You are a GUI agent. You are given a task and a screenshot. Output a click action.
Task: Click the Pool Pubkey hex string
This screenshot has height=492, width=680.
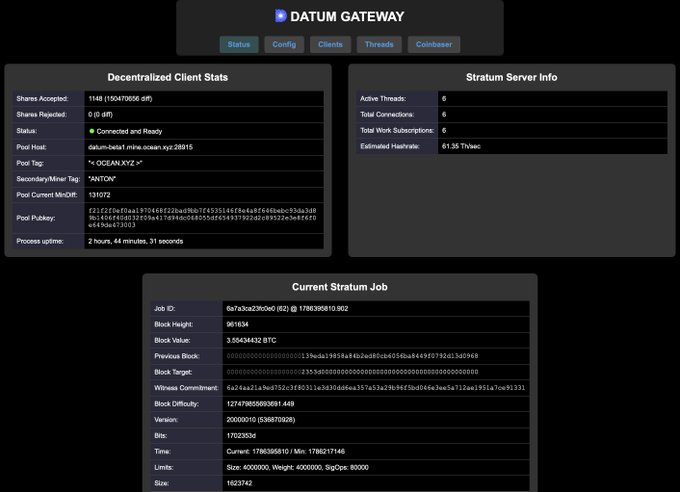click(x=203, y=218)
